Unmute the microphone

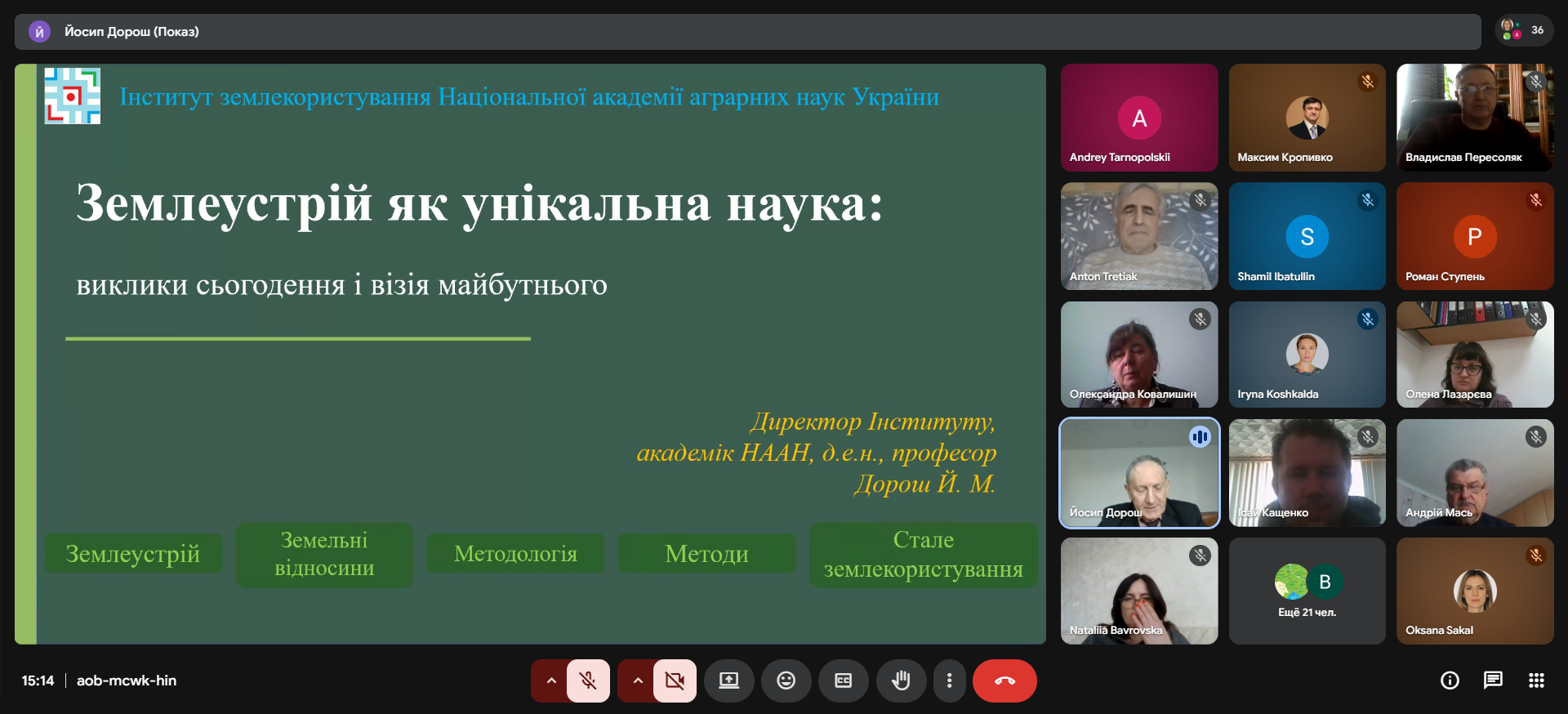pyautogui.click(x=588, y=681)
